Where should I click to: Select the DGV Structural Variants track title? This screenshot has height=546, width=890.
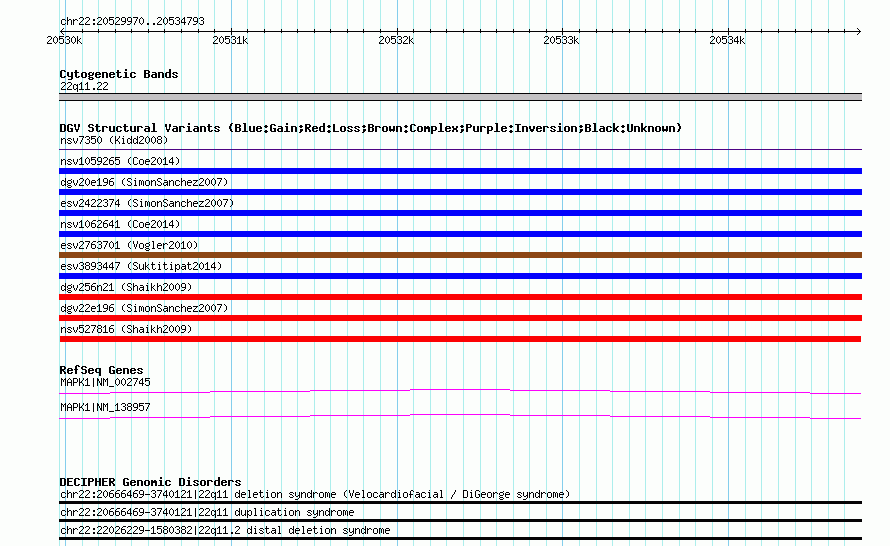tap(370, 128)
